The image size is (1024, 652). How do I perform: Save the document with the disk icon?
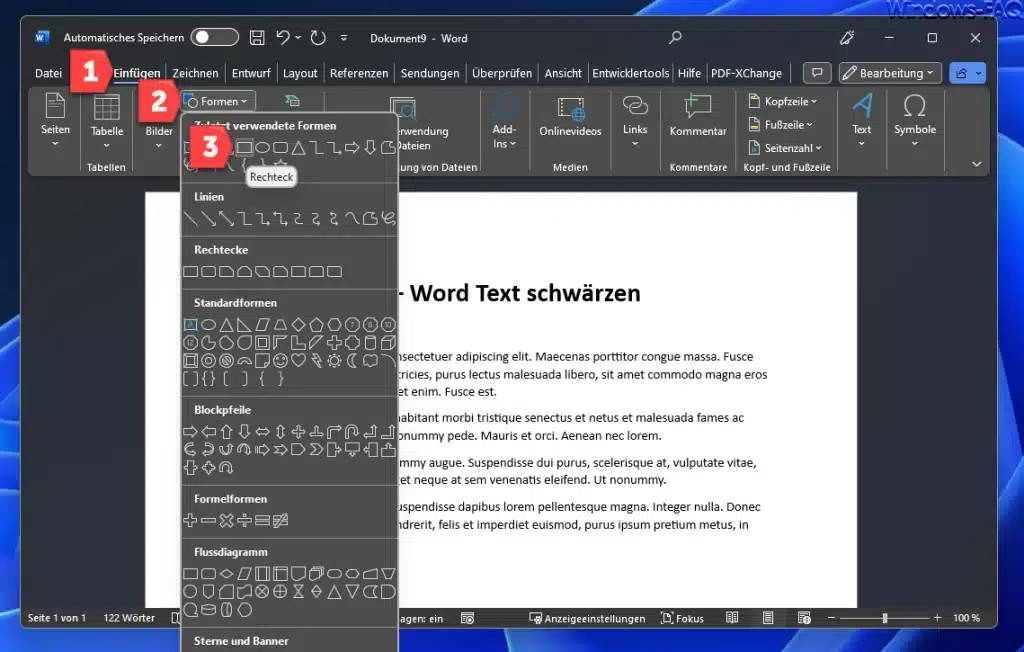[x=257, y=38]
